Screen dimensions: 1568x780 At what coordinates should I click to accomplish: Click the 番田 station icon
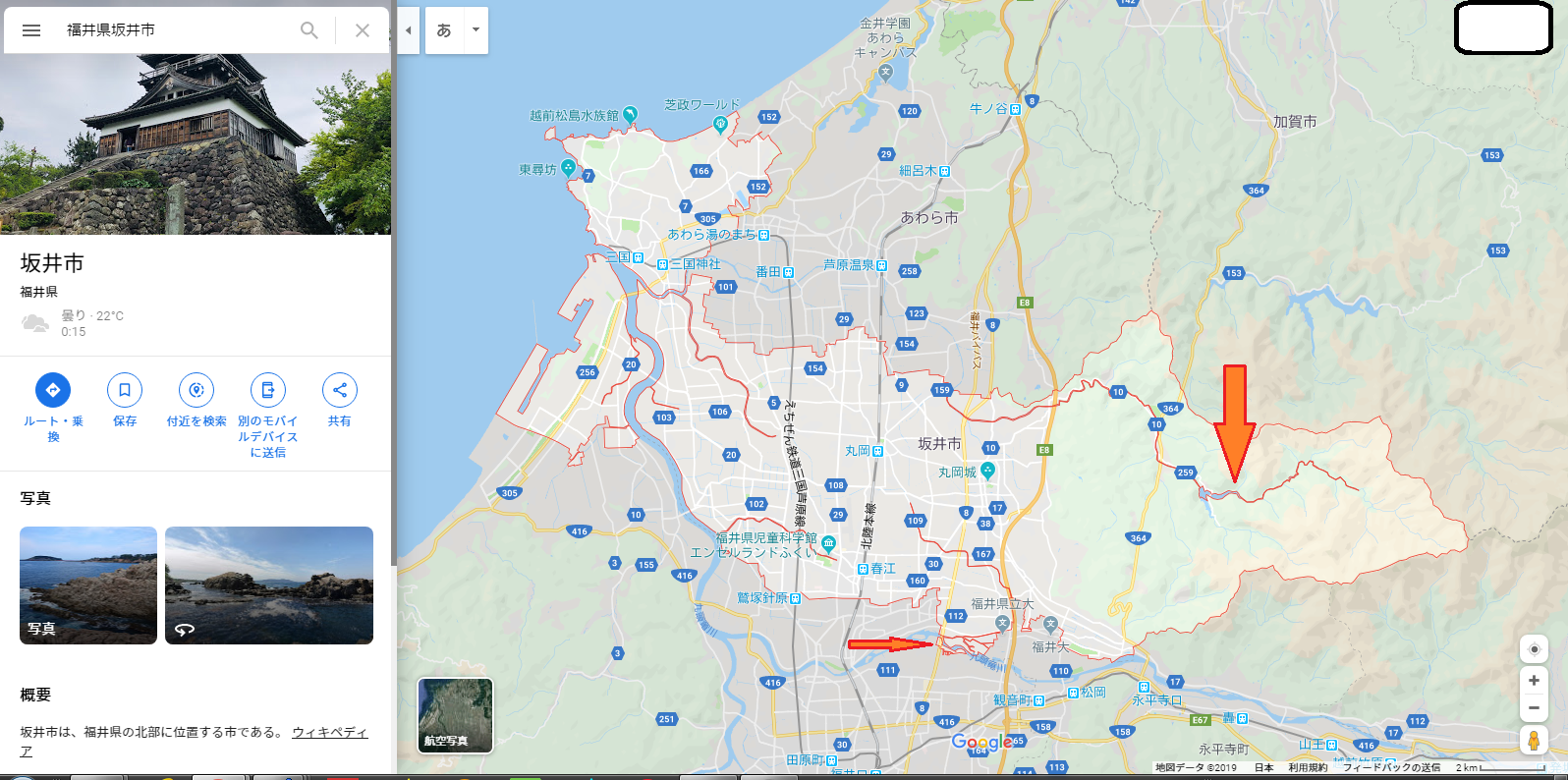coord(788,272)
